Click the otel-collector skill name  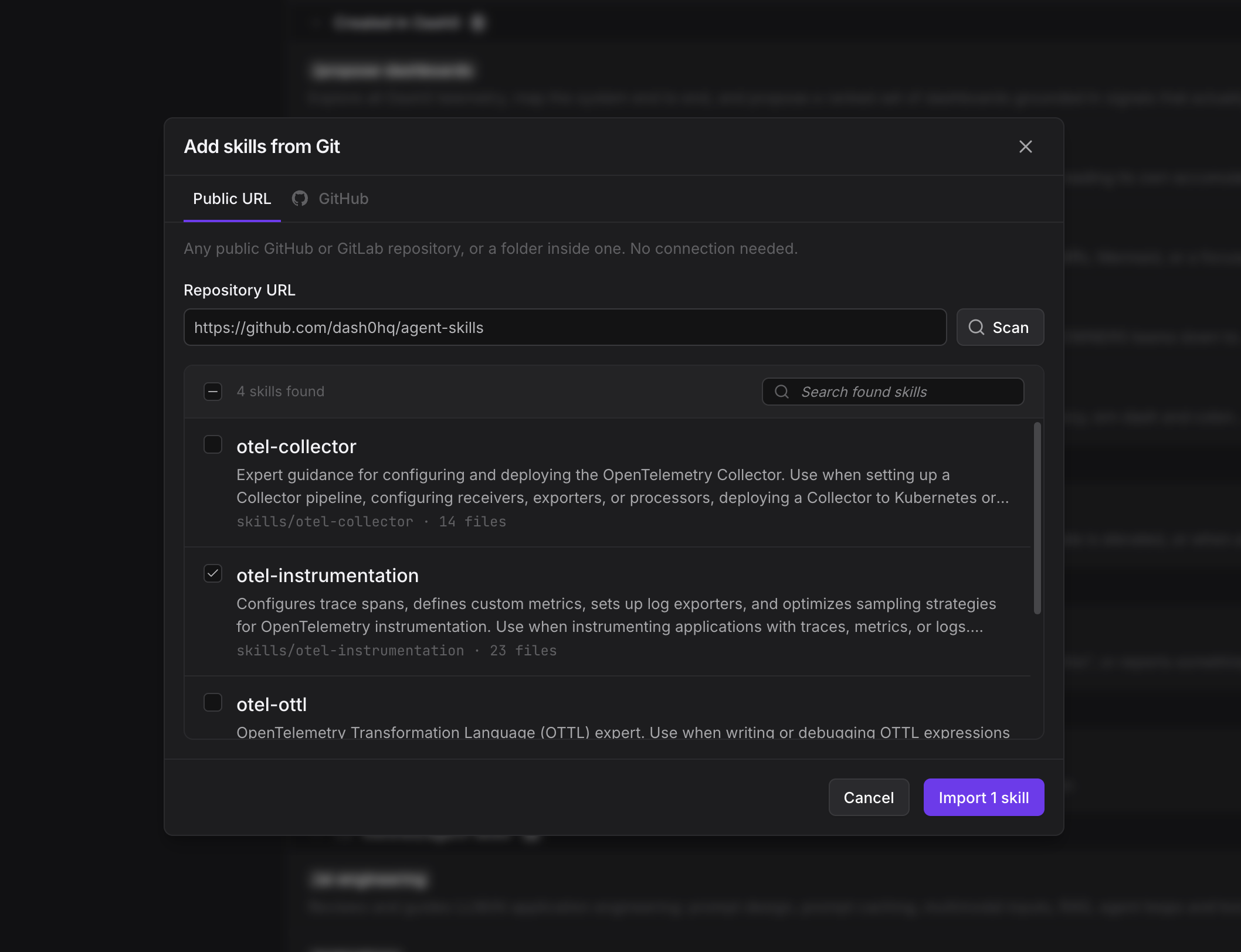click(296, 447)
